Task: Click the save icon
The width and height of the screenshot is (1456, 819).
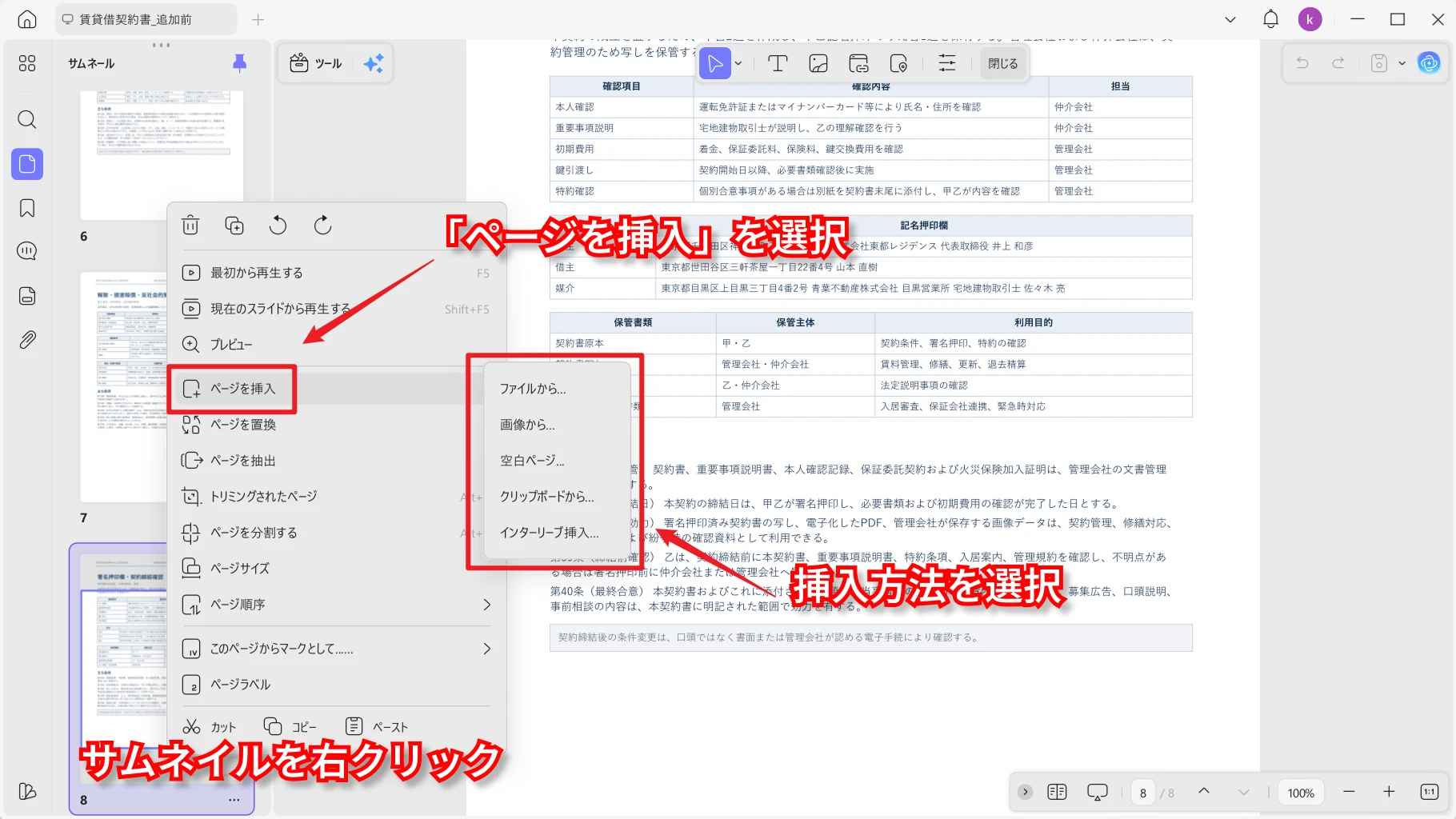Action: pos(1378,62)
